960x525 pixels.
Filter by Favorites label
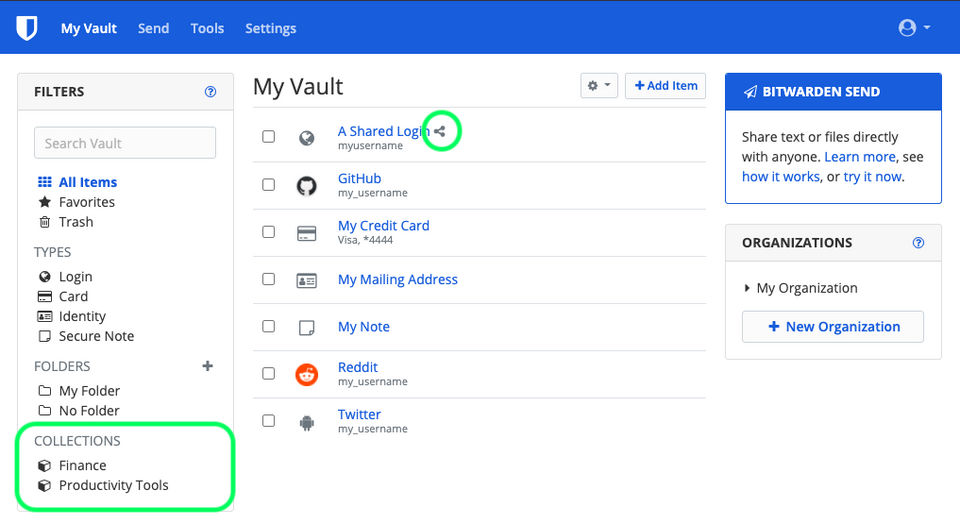pyautogui.click(x=87, y=202)
